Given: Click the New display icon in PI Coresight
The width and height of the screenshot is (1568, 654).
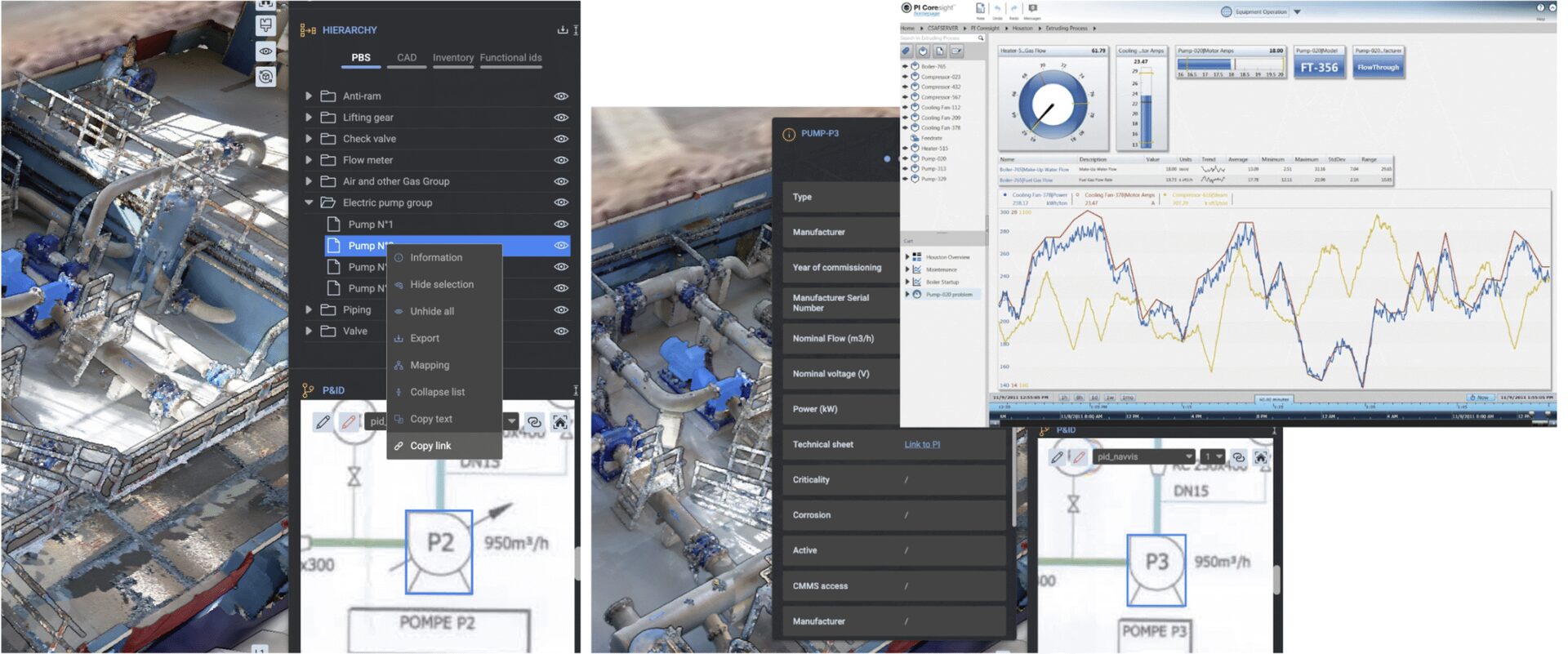Looking at the screenshot, I should pos(980,9).
